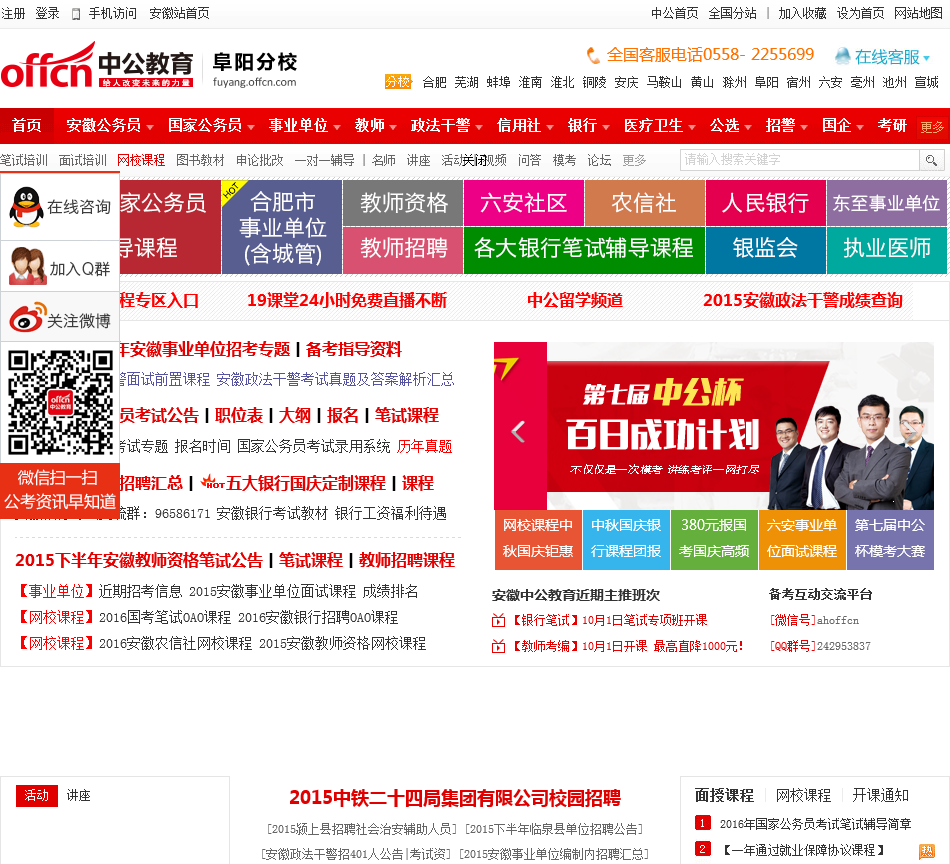950x864 pixels.
Task: Open the 考研 navigation item
Action: pyautogui.click(x=892, y=125)
